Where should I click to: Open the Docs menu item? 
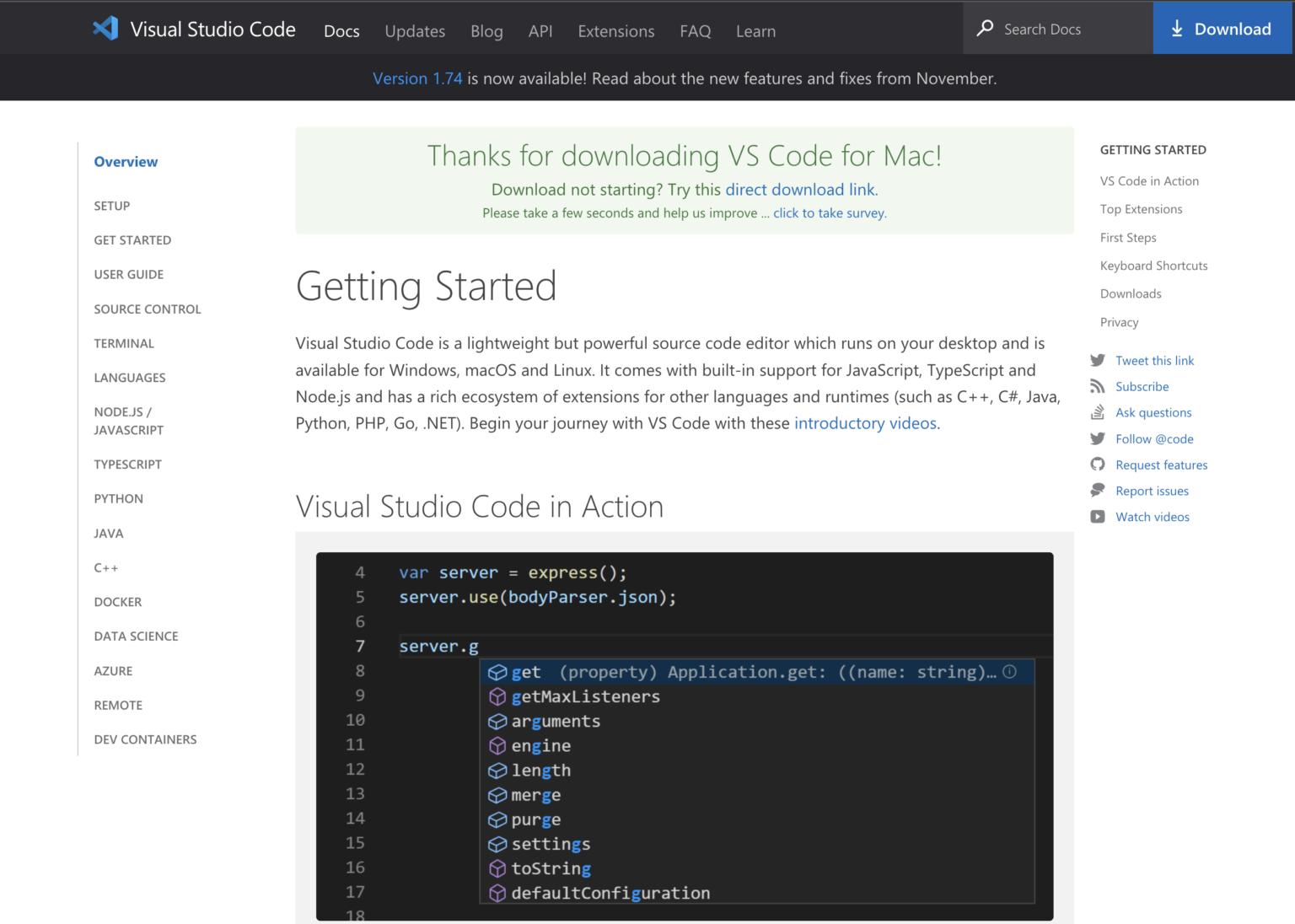(341, 31)
